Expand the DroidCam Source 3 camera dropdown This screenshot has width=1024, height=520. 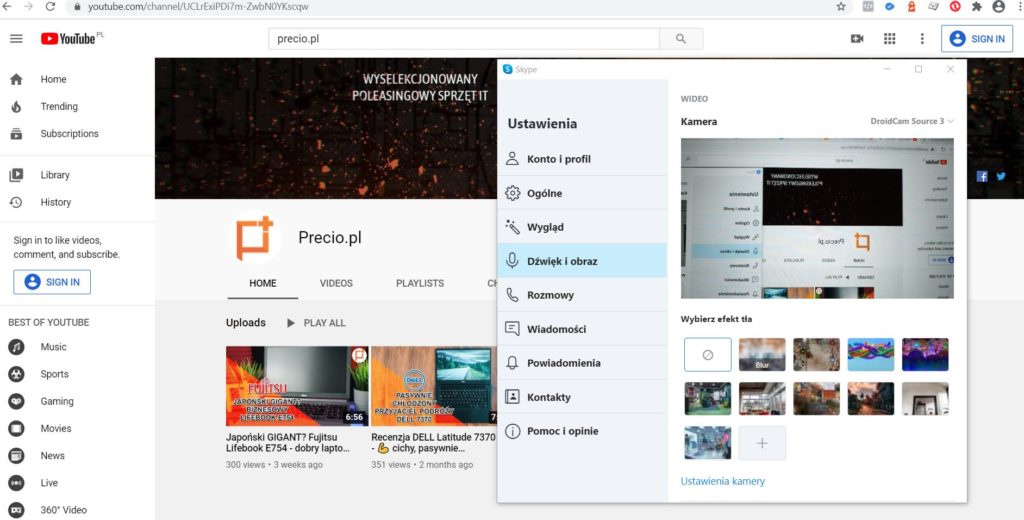[x=912, y=121]
